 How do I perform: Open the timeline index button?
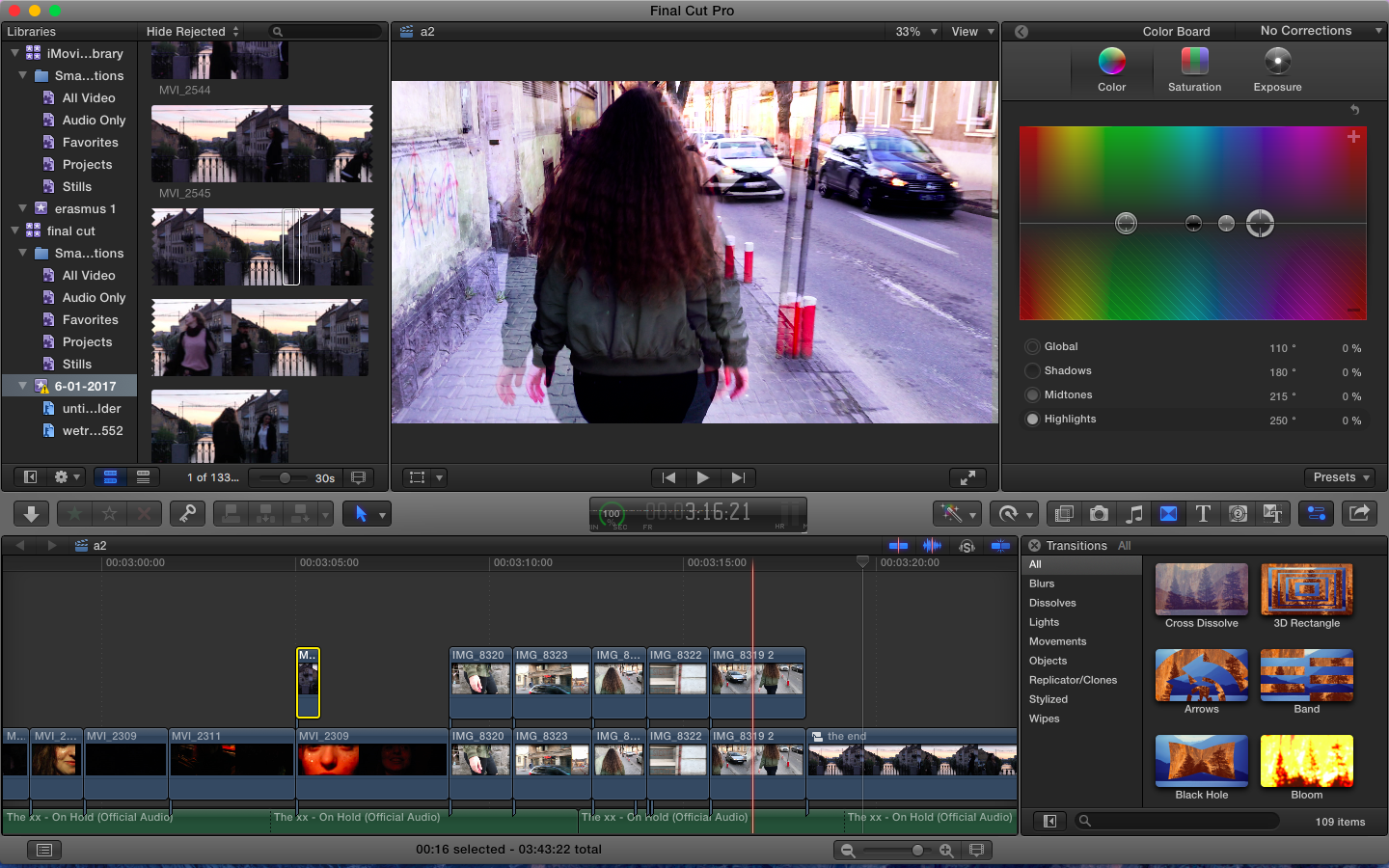click(x=44, y=850)
